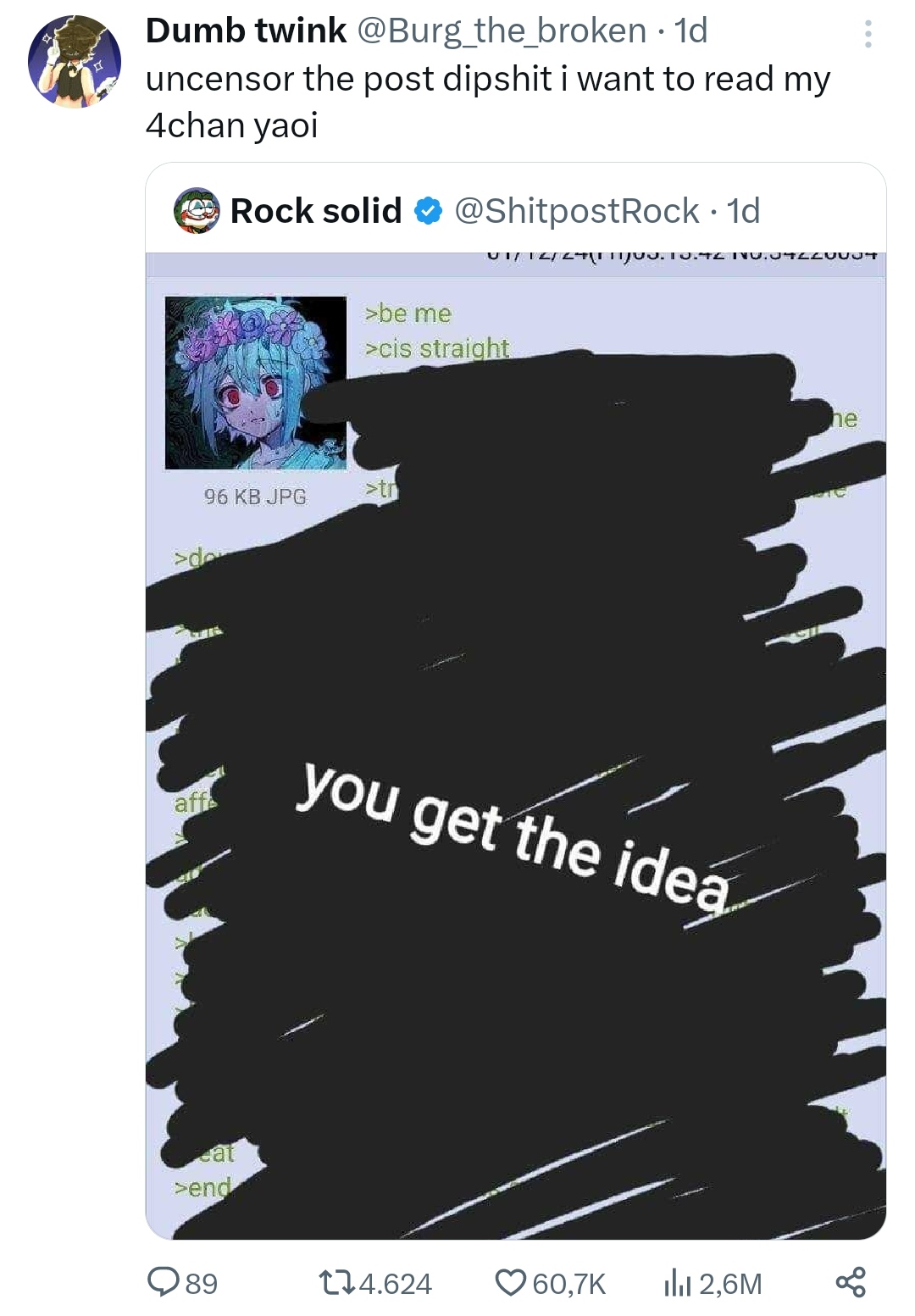
Task: Open Dumb twink display name
Action: pos(246,31)
